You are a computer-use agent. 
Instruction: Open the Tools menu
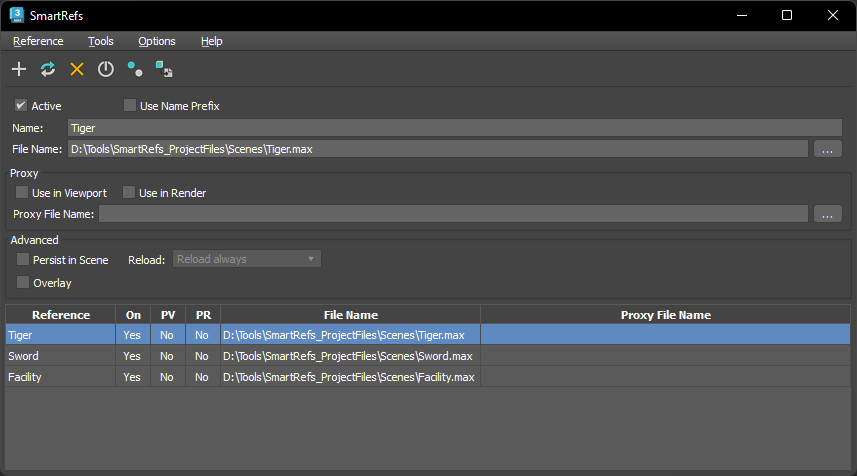[101, 42]
